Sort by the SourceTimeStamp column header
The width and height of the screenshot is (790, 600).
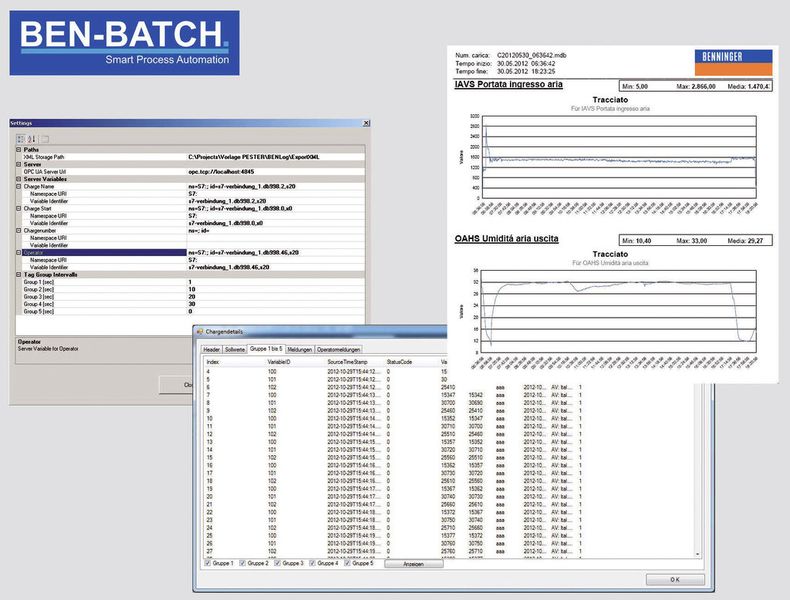347,362
